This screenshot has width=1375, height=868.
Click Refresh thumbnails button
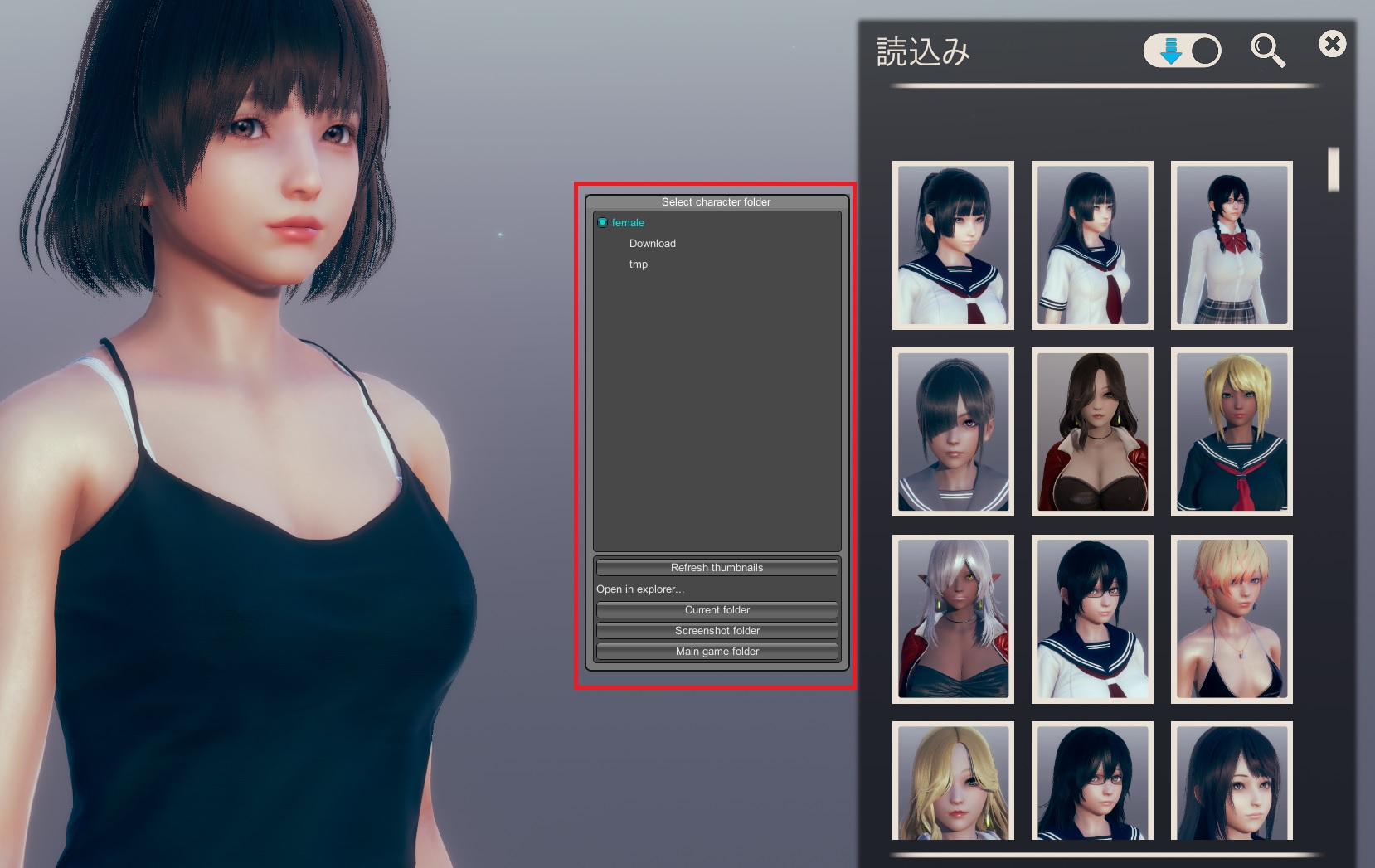(x=717, y=568)
